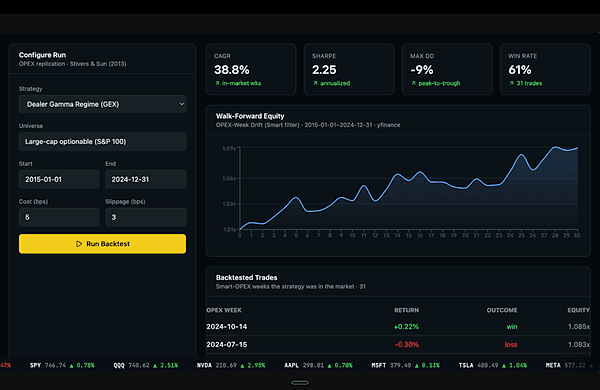Click the SPY green up-triangle in ticker
This screenshot has width=600, height=390.
point(71,366)
